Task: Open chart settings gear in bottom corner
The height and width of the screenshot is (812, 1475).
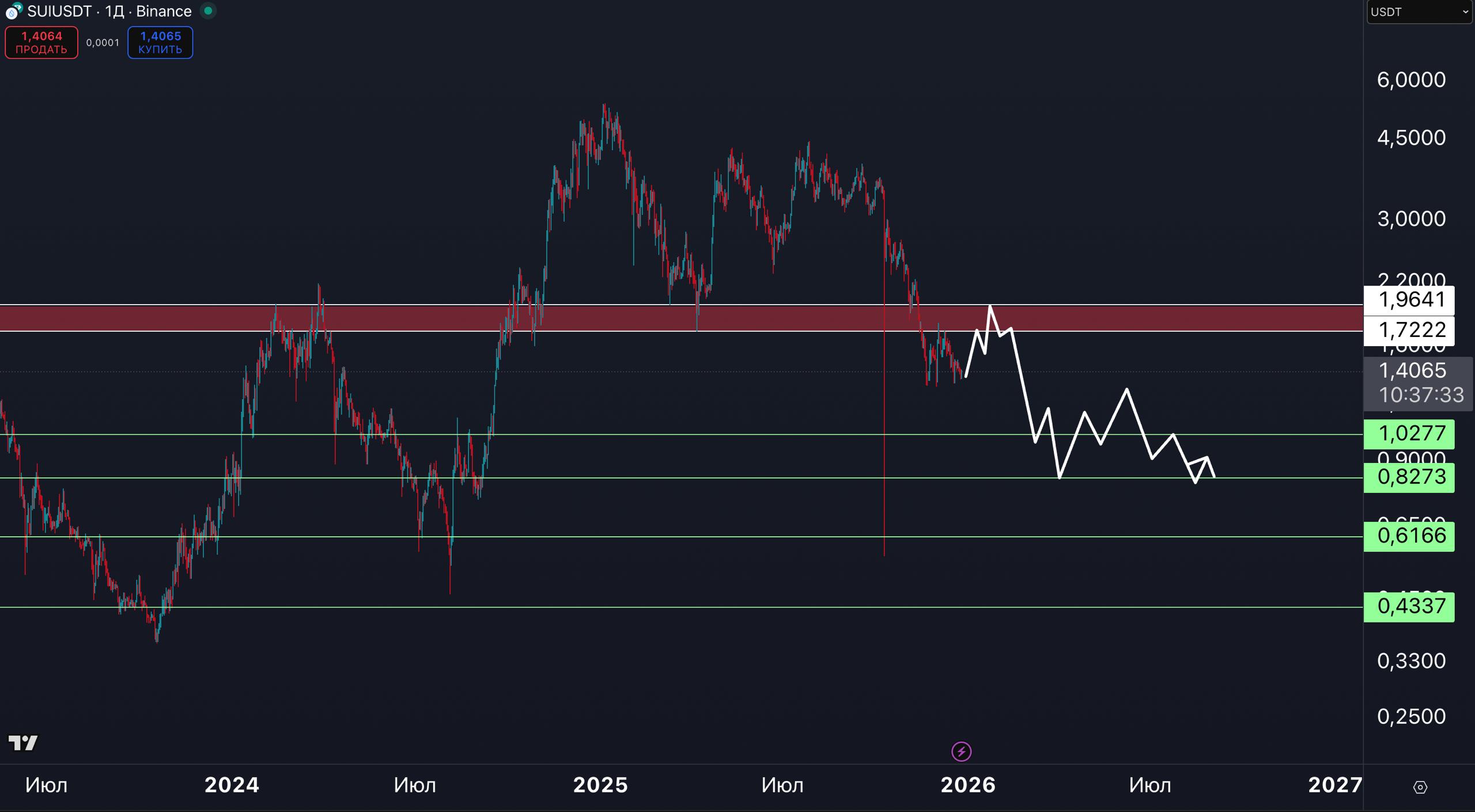Action: click(1420, 787)
